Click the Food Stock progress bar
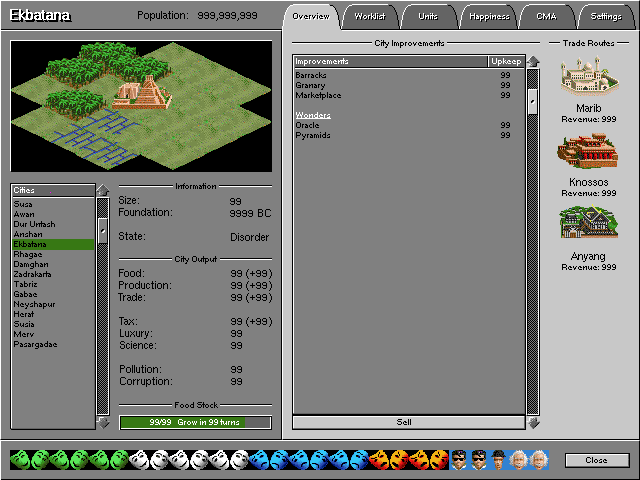 tap(195, 422)
